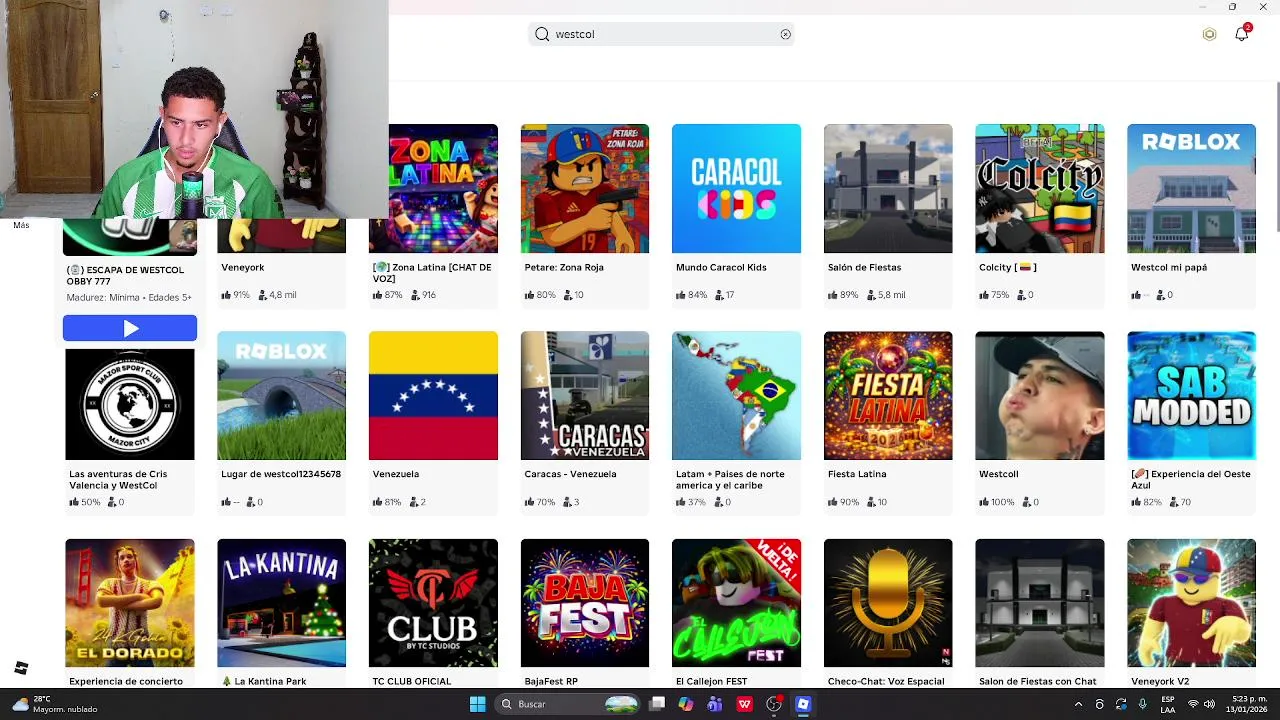This screenshot has height=720, width=1280.
Task: Open El Callejon FEST thumbnail
Action: [x=736, y=603]
